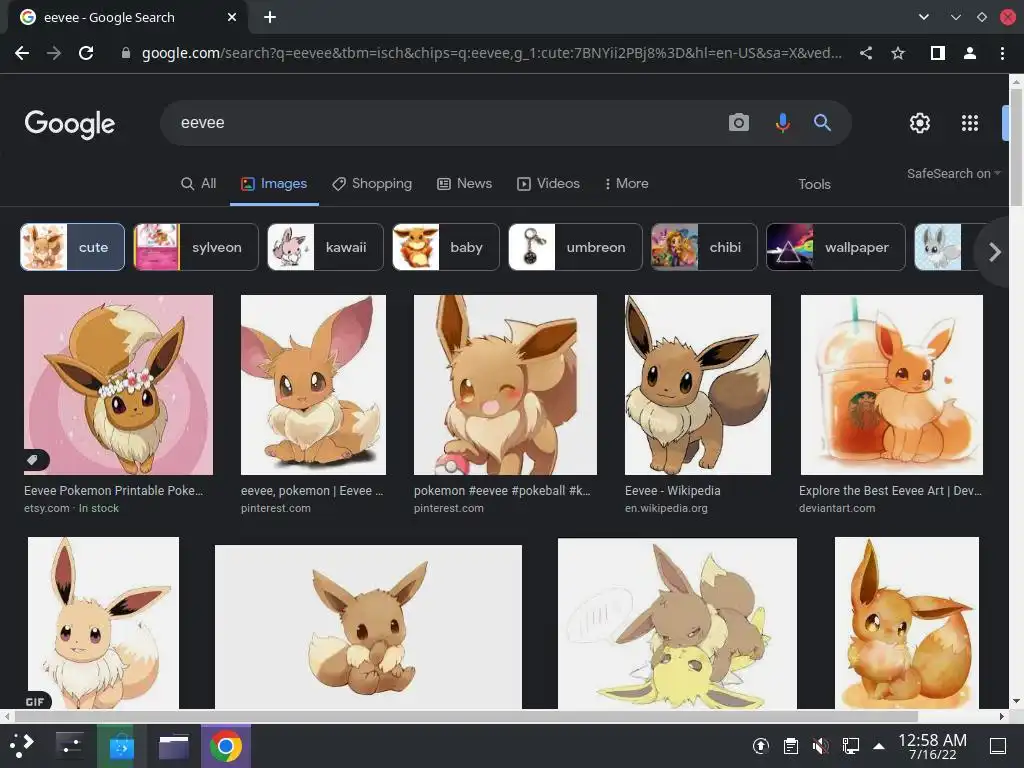Apply the sylveon filter chip
The height and width of the screenshot is (768, 1024).
tap(196, 247)
